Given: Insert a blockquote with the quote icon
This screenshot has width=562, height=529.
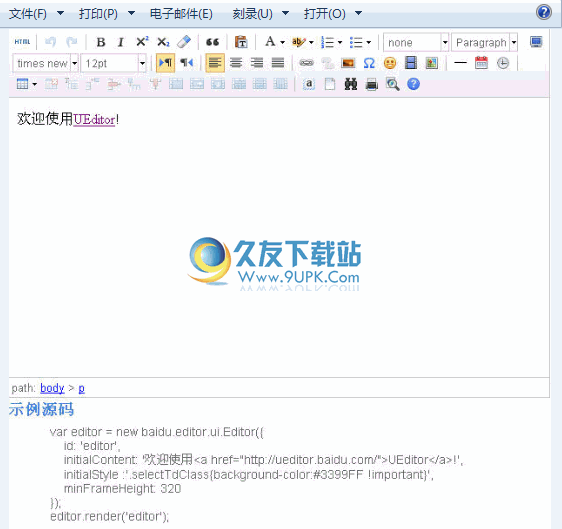Looking at the screenshot, I should point(213,42).
